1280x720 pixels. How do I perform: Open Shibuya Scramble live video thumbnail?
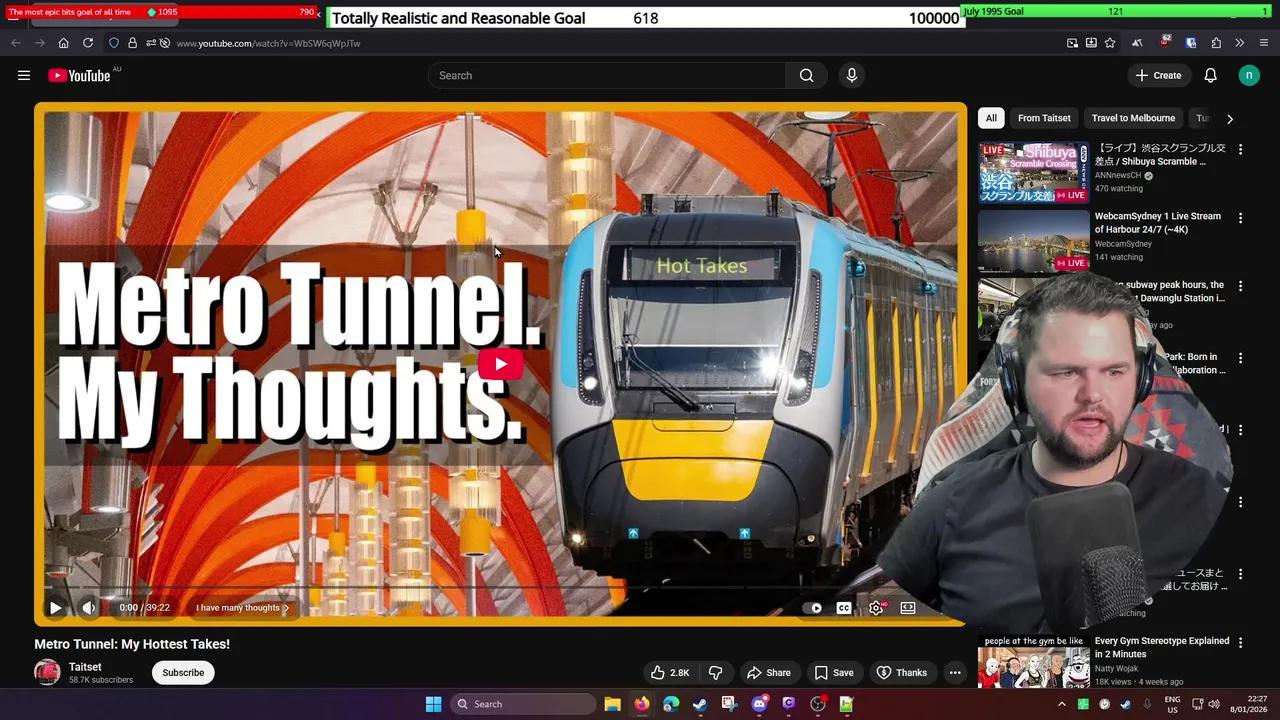(x=1033, y=172)
